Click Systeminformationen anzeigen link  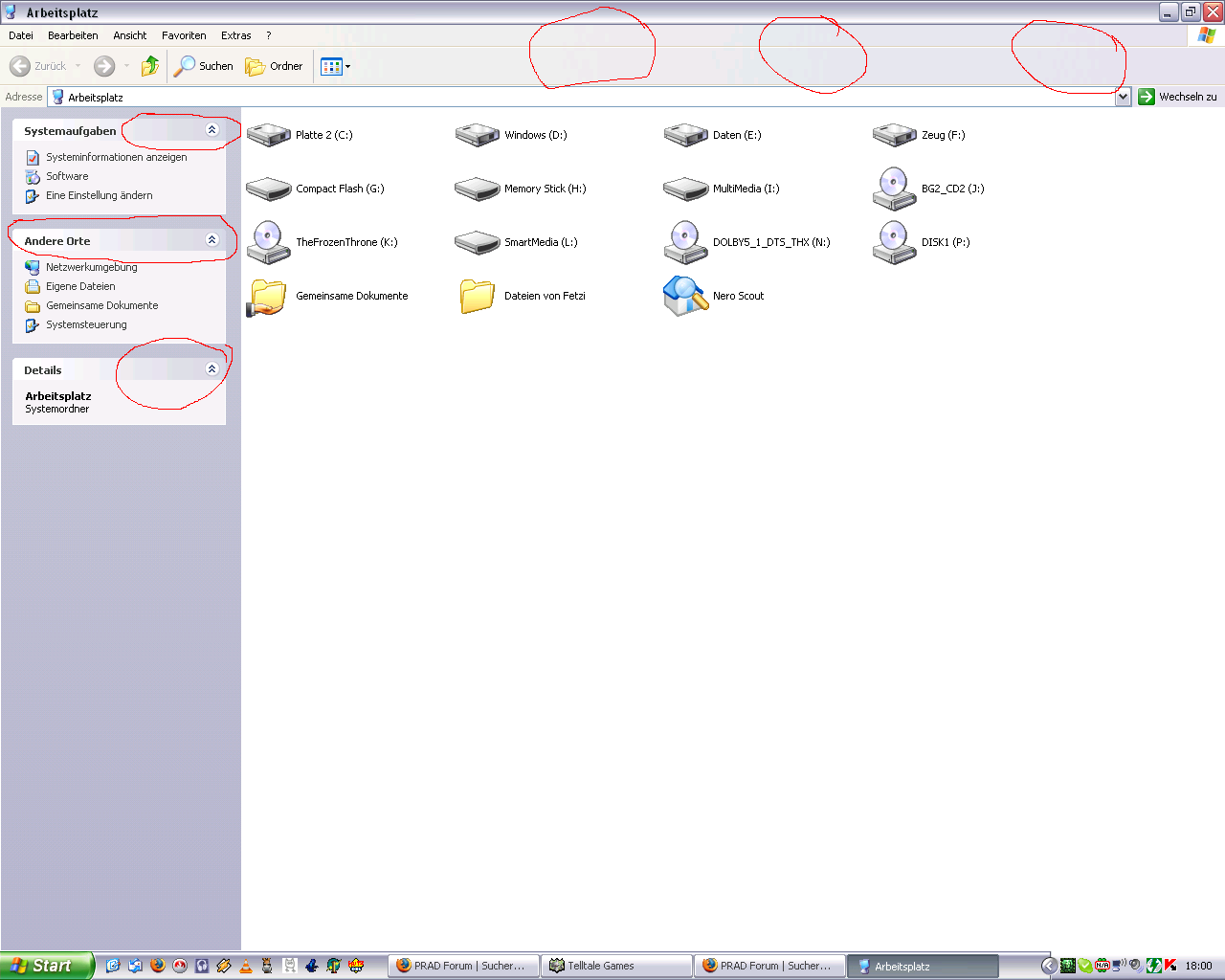point(116,157)
